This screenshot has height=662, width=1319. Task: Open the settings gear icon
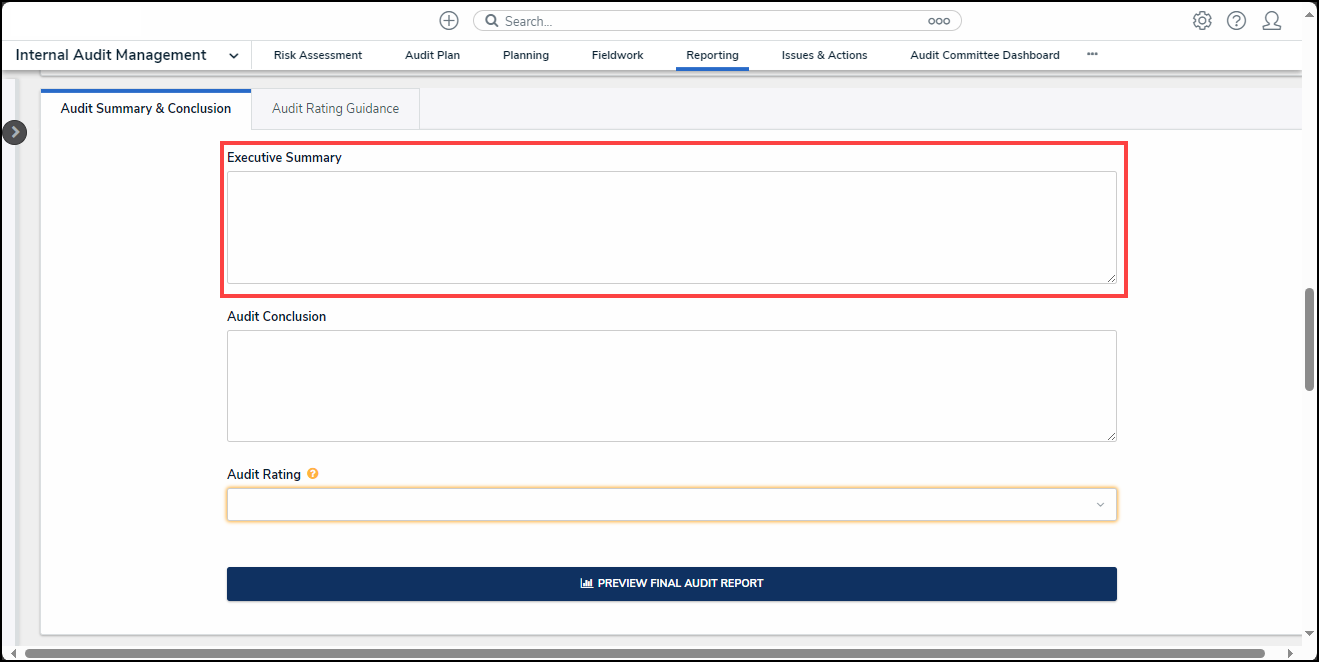pos(1202,21)
